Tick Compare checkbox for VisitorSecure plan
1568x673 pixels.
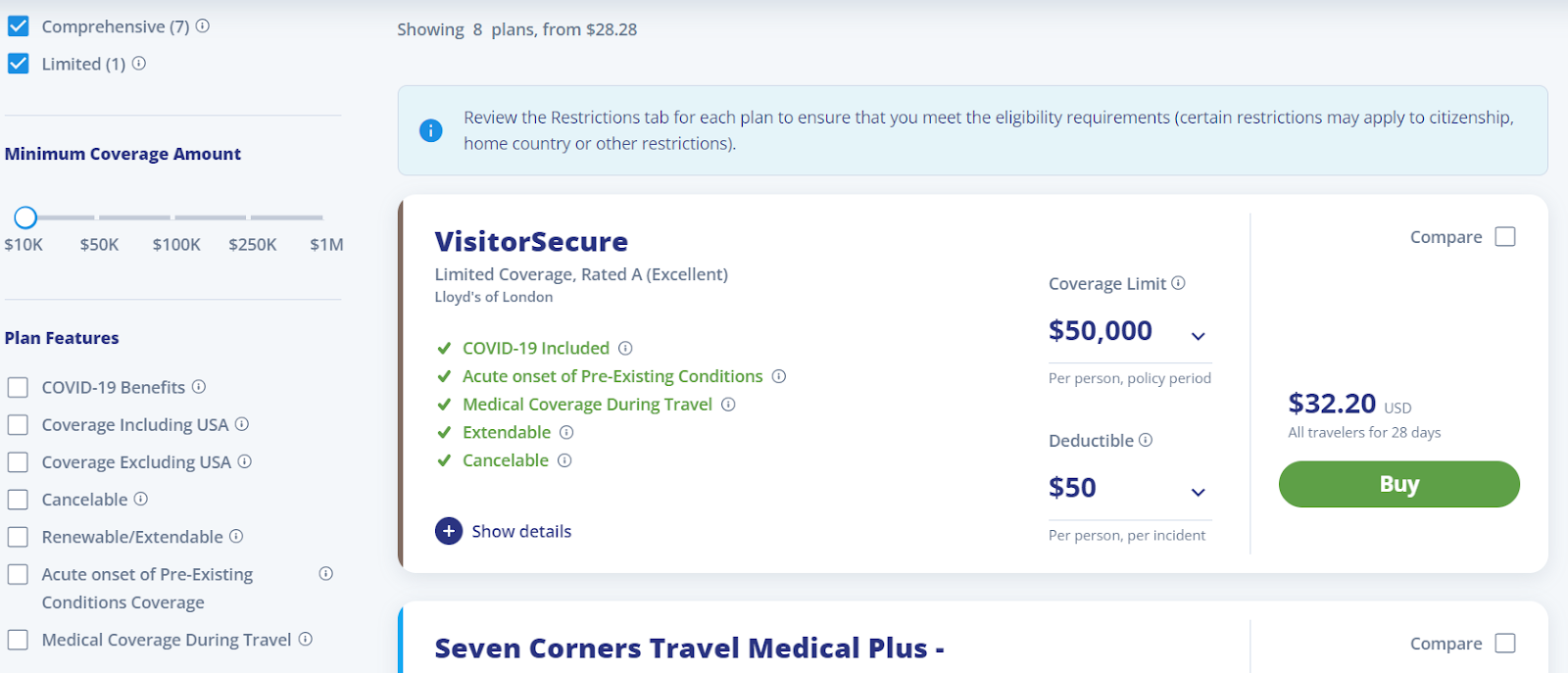(1505, 237)
